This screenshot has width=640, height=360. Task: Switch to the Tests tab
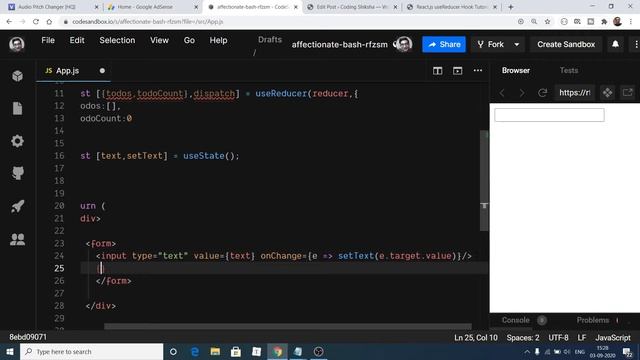point(569,70)
